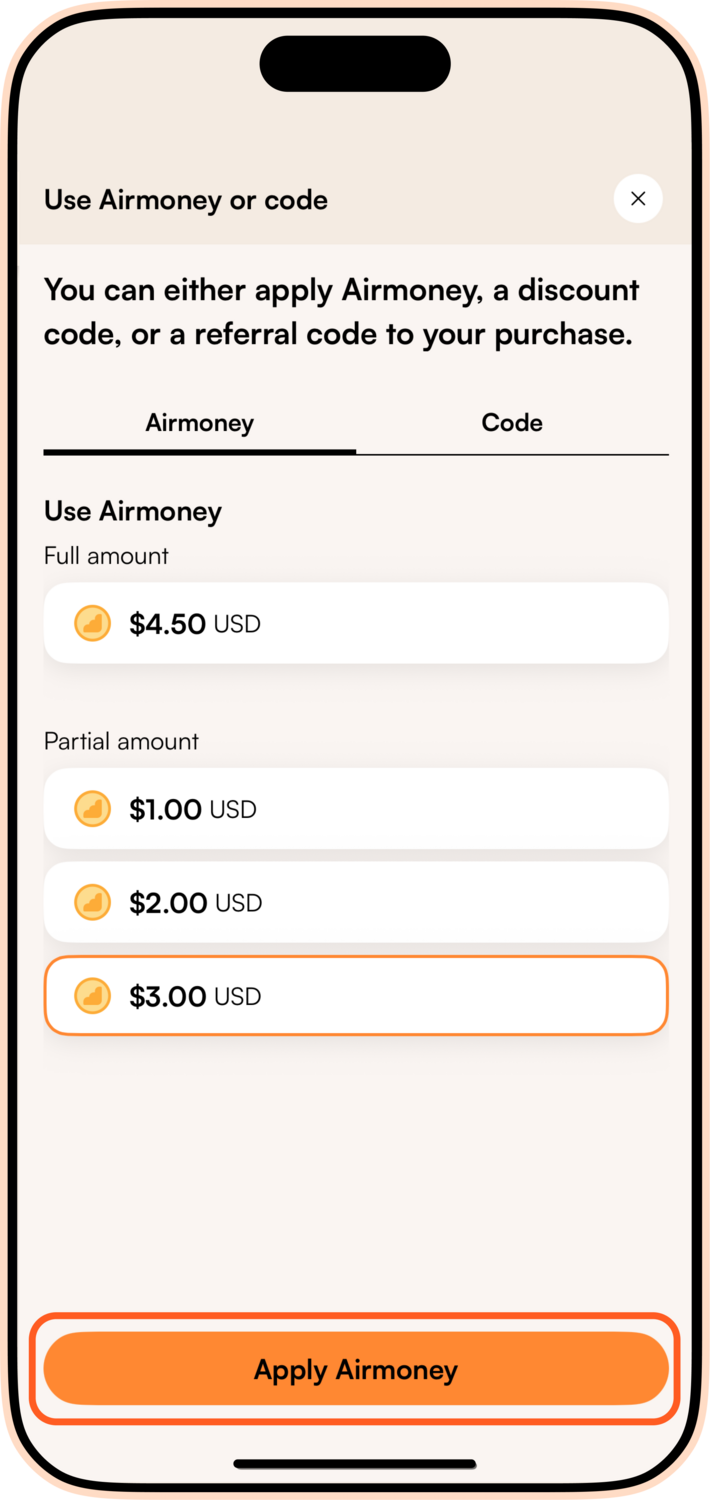Screen dimensions: 710x1500
Task: Switch to the Code tab
Action: [512, 422]
